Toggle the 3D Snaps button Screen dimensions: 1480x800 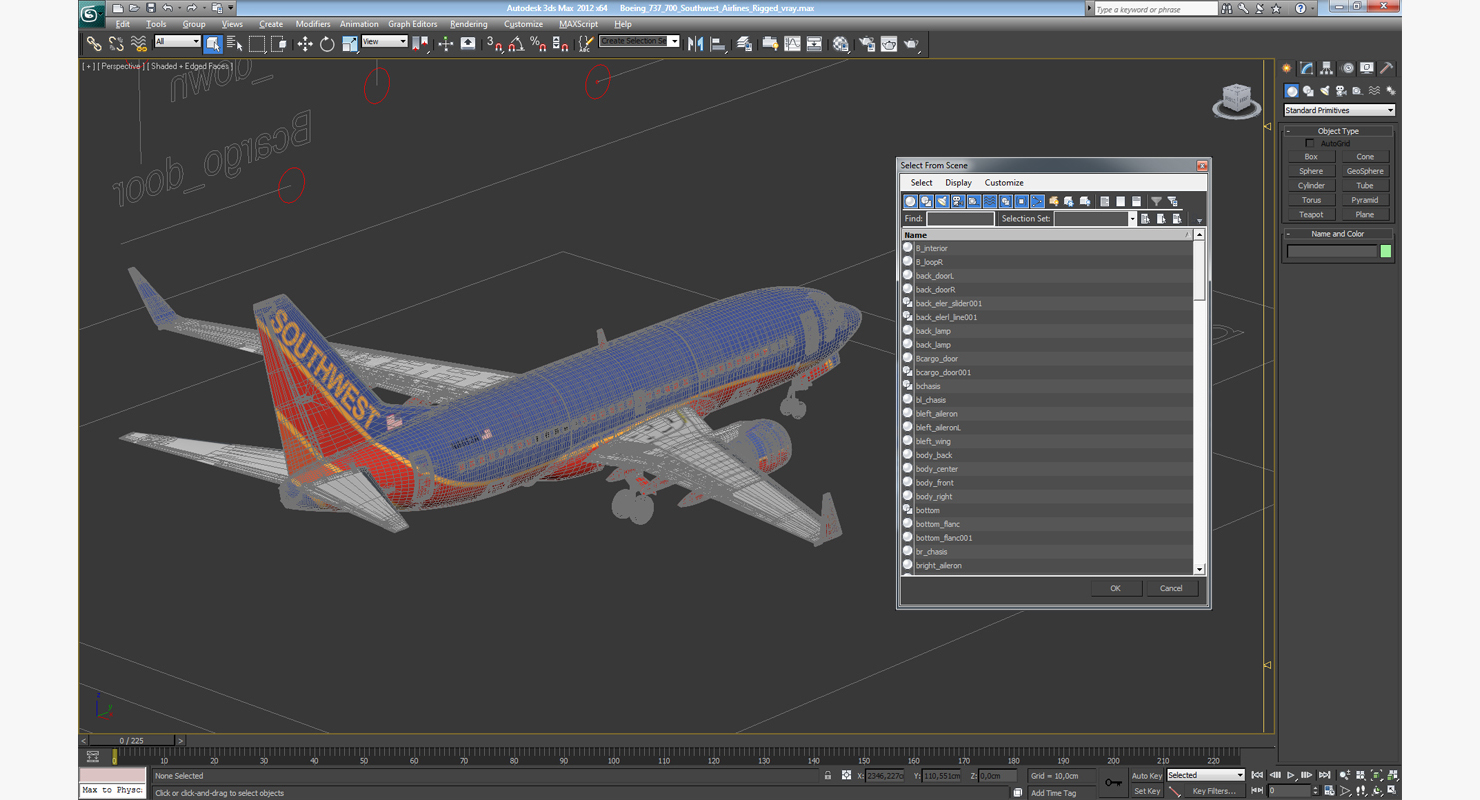[494, 44]
